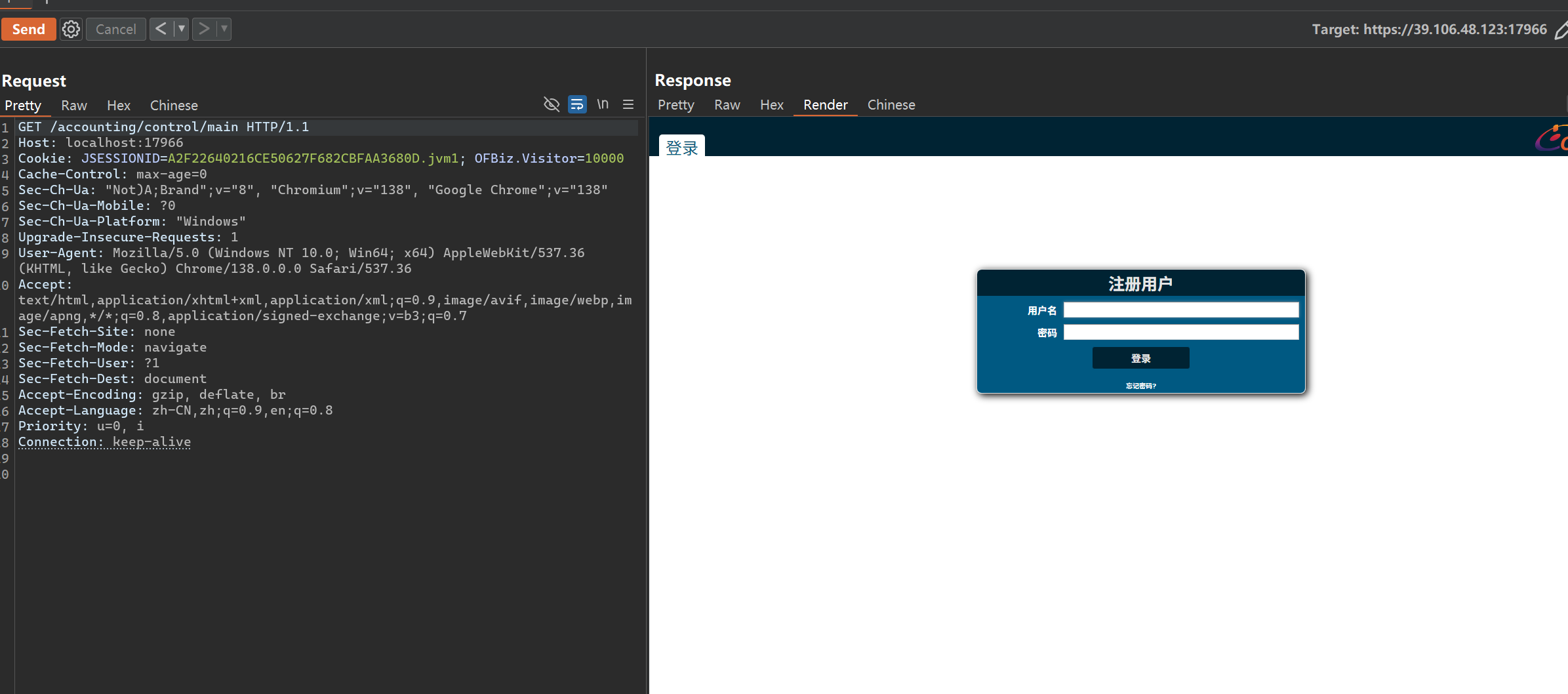Click the Accept-Language header line

(x=175, y=410)
